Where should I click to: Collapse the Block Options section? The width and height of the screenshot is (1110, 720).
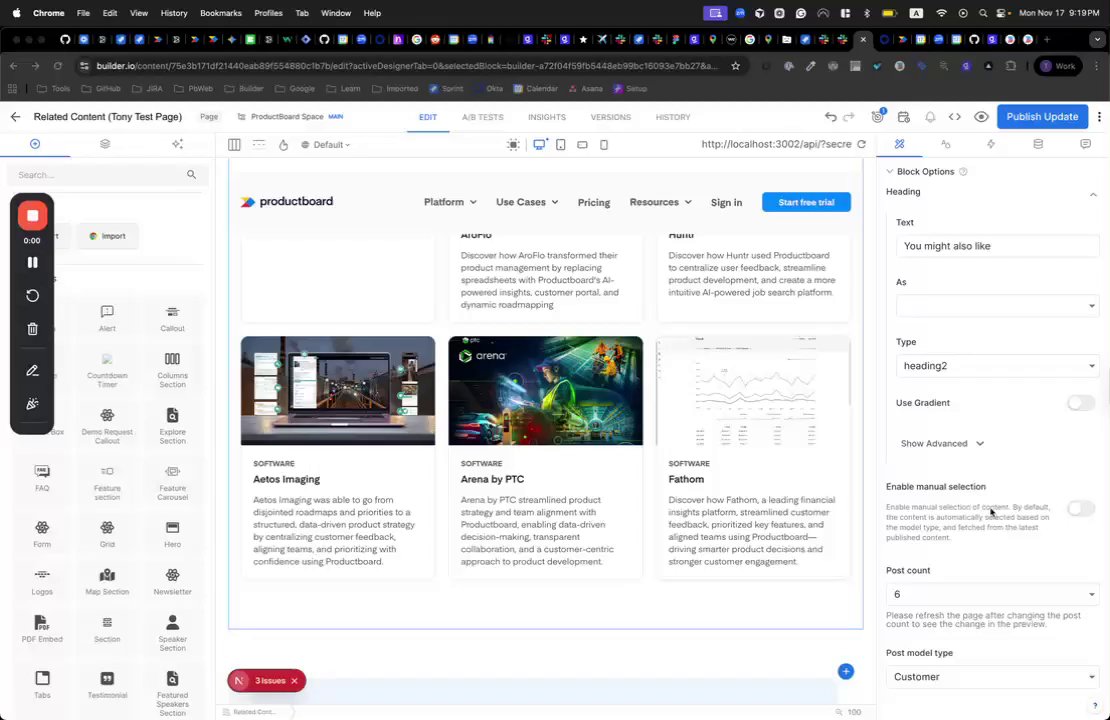890,171
